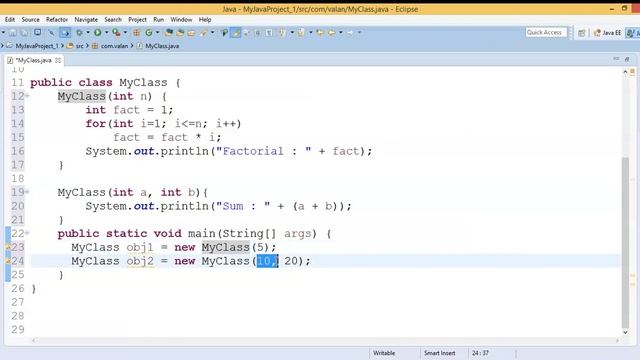This screenshot has width=640, height=360.
Task: Open External Tools dropdown arrow
Action: point(125,32)
